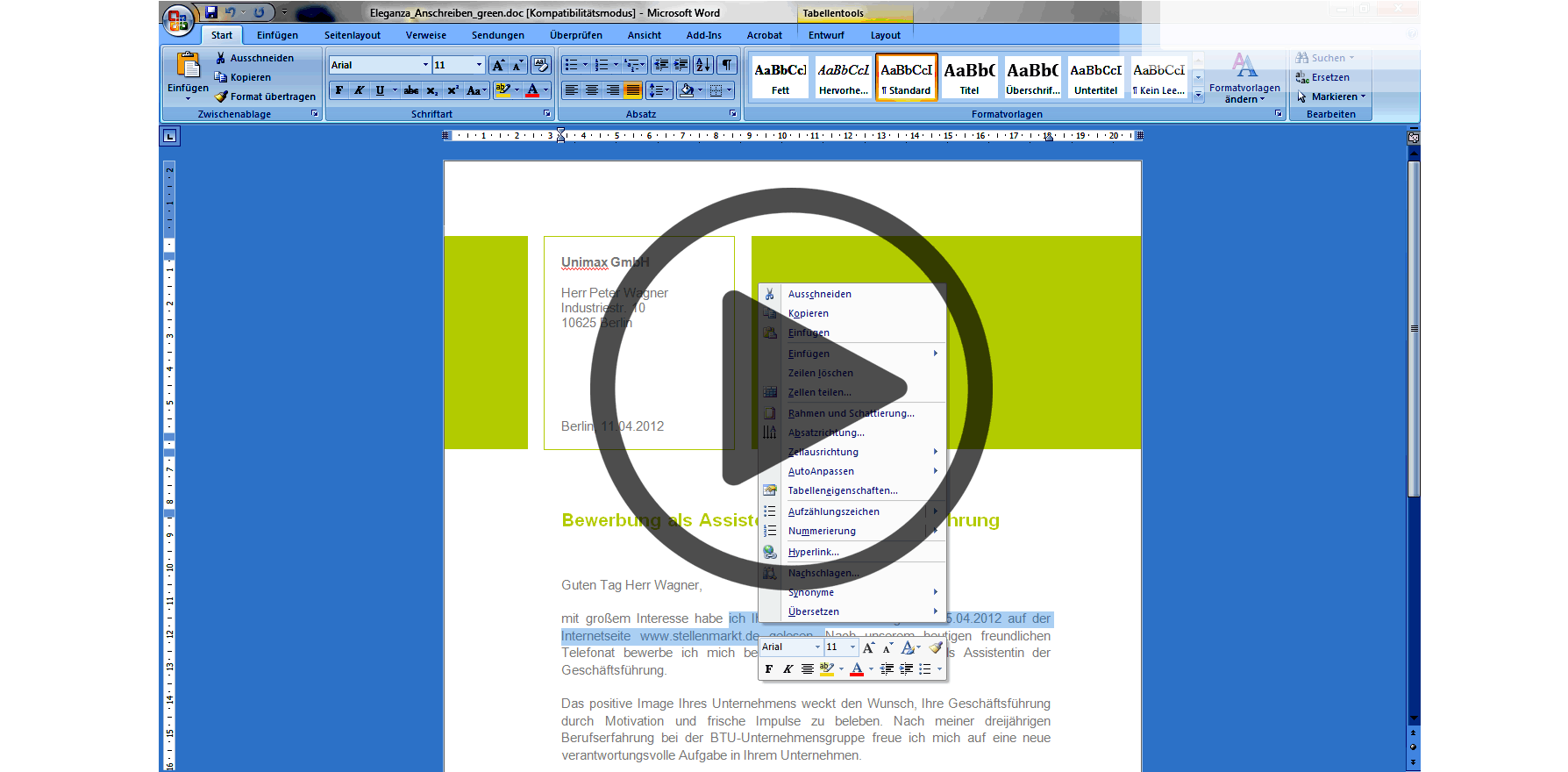Image resolution: width=1568 pixels, height=772 pixels.
Task: Save document via Quick Access floppy icon
Action: pos(211,12)
